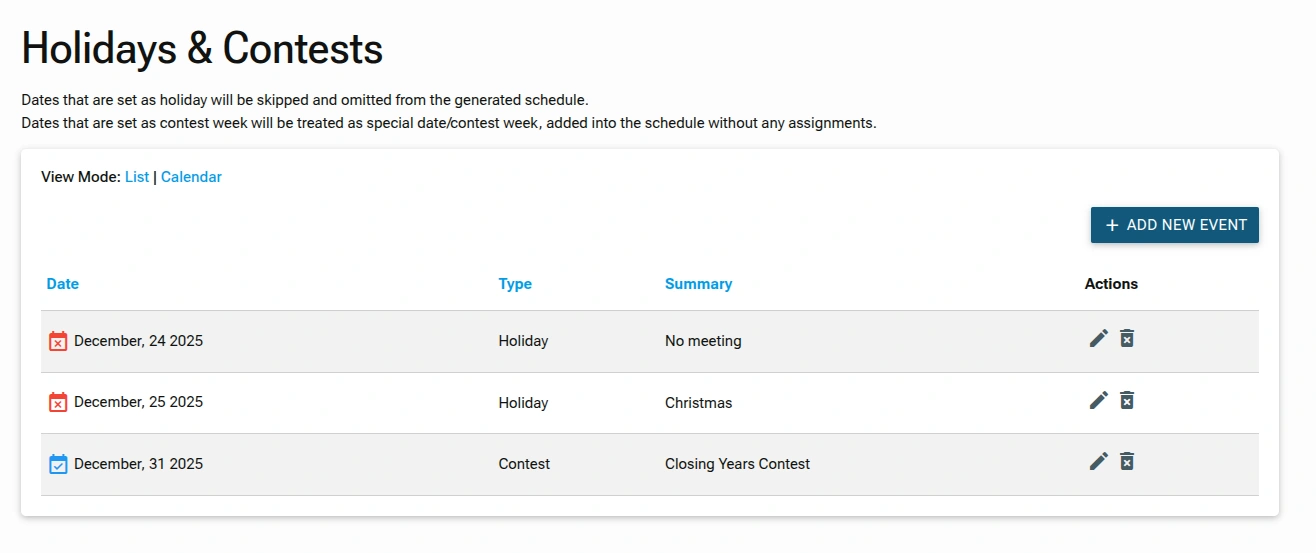Image resolution: width=1316 pixels, height=553 pixels.
Task: Switch to List view mode
Action: [137, 177]
